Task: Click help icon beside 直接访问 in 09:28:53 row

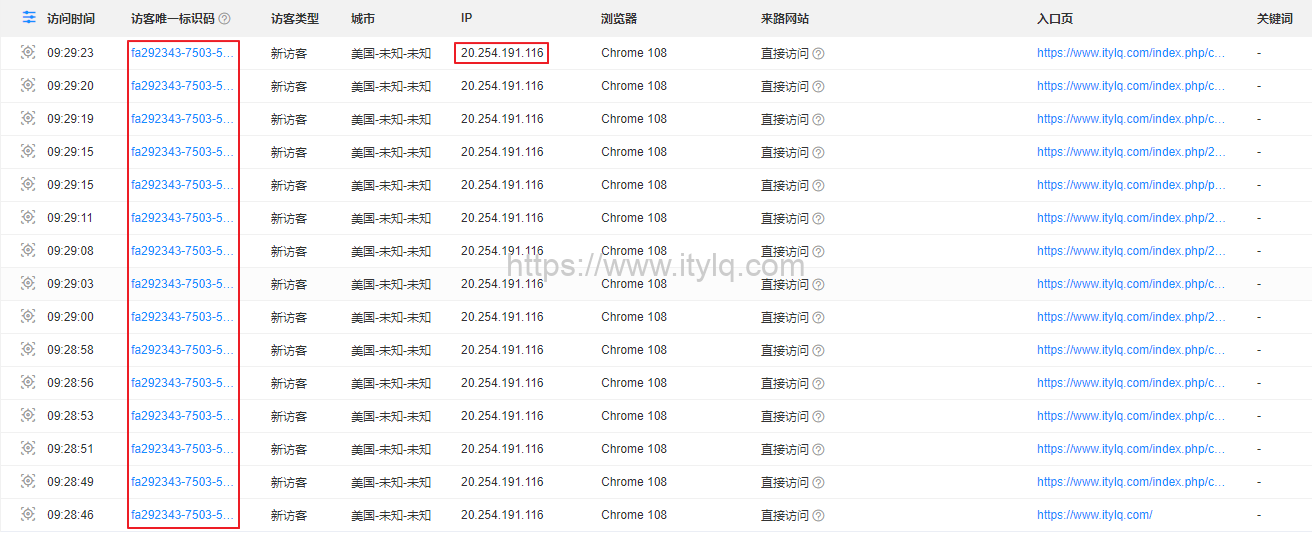Action: click(x=818, y=417)
